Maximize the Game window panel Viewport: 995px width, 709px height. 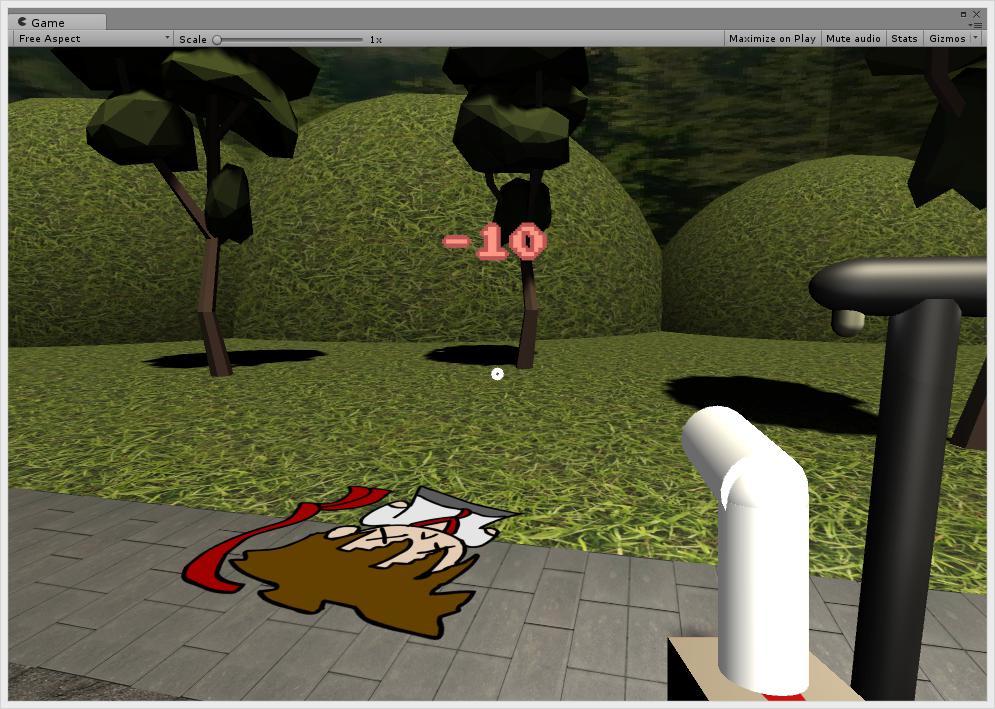(x=964, y=14)
